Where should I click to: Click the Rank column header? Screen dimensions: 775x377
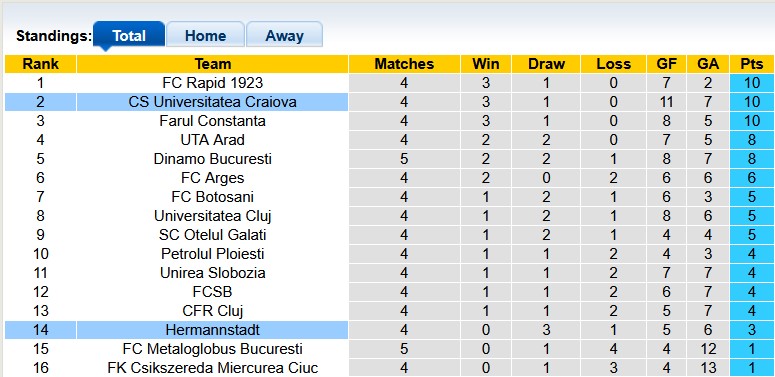[x=41, y=64]
